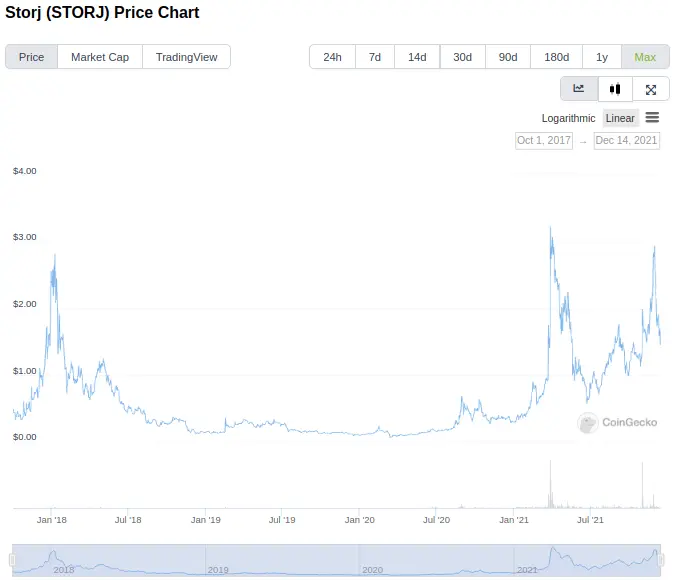Set chart range to 30d
673x580 pixels.
(x=462, y=57)
